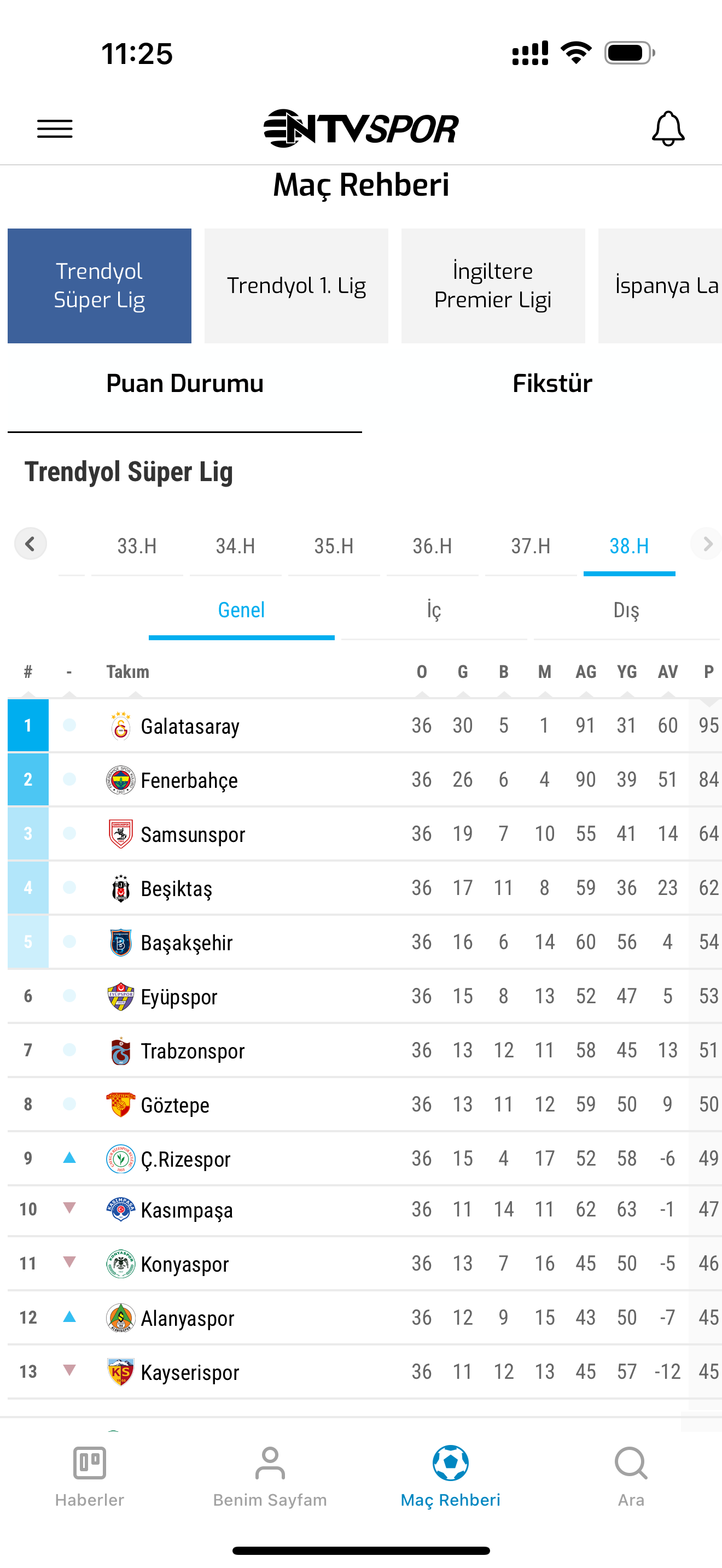
Task: Tap the Maç Rehberi soccer ball icon
Action: [451, 1462]
